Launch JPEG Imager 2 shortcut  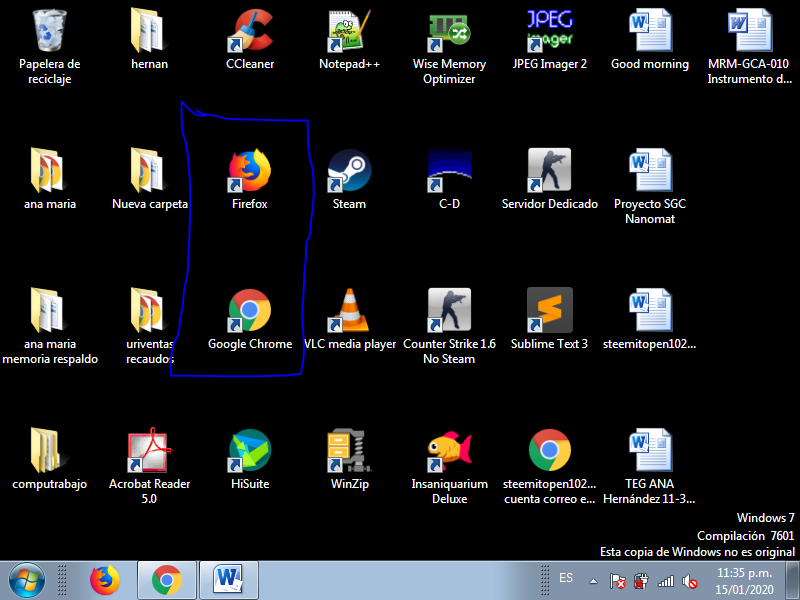point(549,32)
